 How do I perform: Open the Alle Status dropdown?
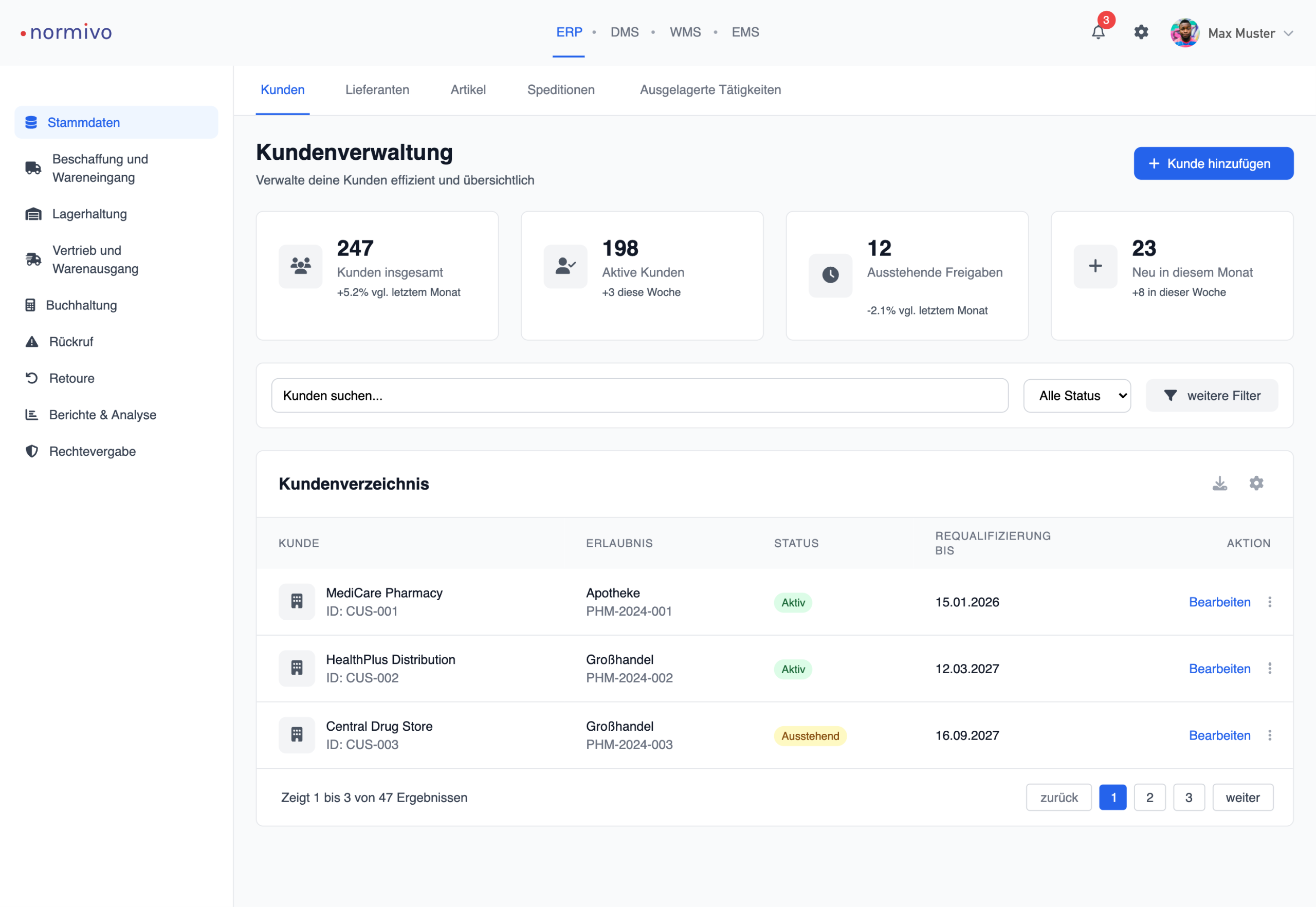(1076, 396)
